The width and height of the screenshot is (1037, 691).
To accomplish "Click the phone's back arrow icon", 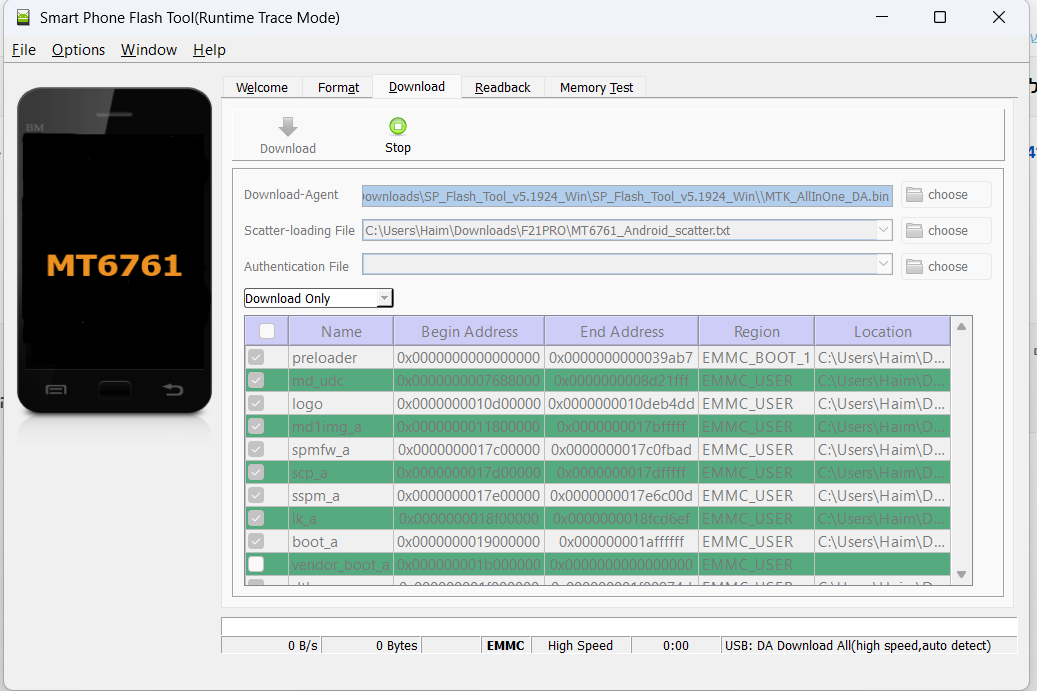I will point(173,389).
